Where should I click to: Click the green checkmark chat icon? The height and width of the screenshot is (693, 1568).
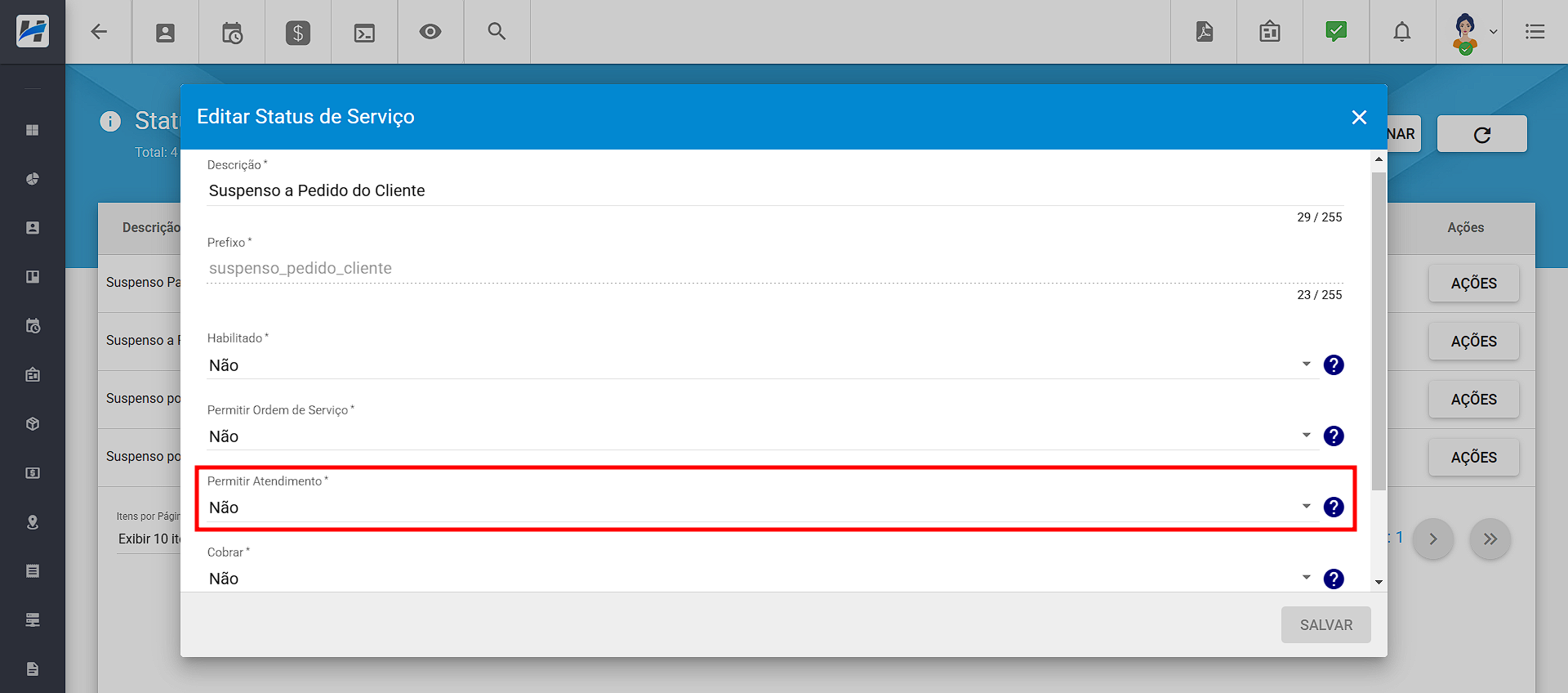[1336, 32]
